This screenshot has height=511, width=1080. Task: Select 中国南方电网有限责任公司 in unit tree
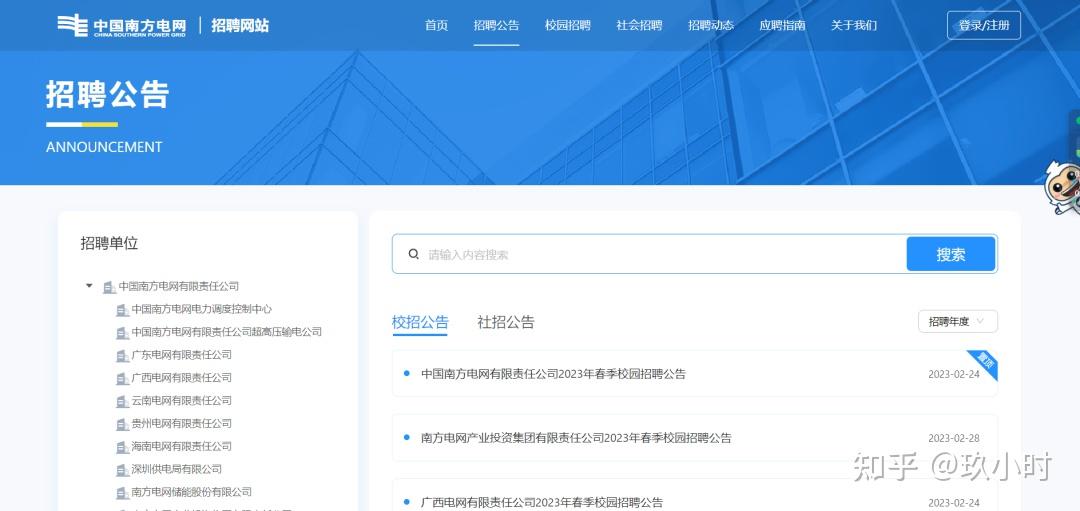(179, 286)
